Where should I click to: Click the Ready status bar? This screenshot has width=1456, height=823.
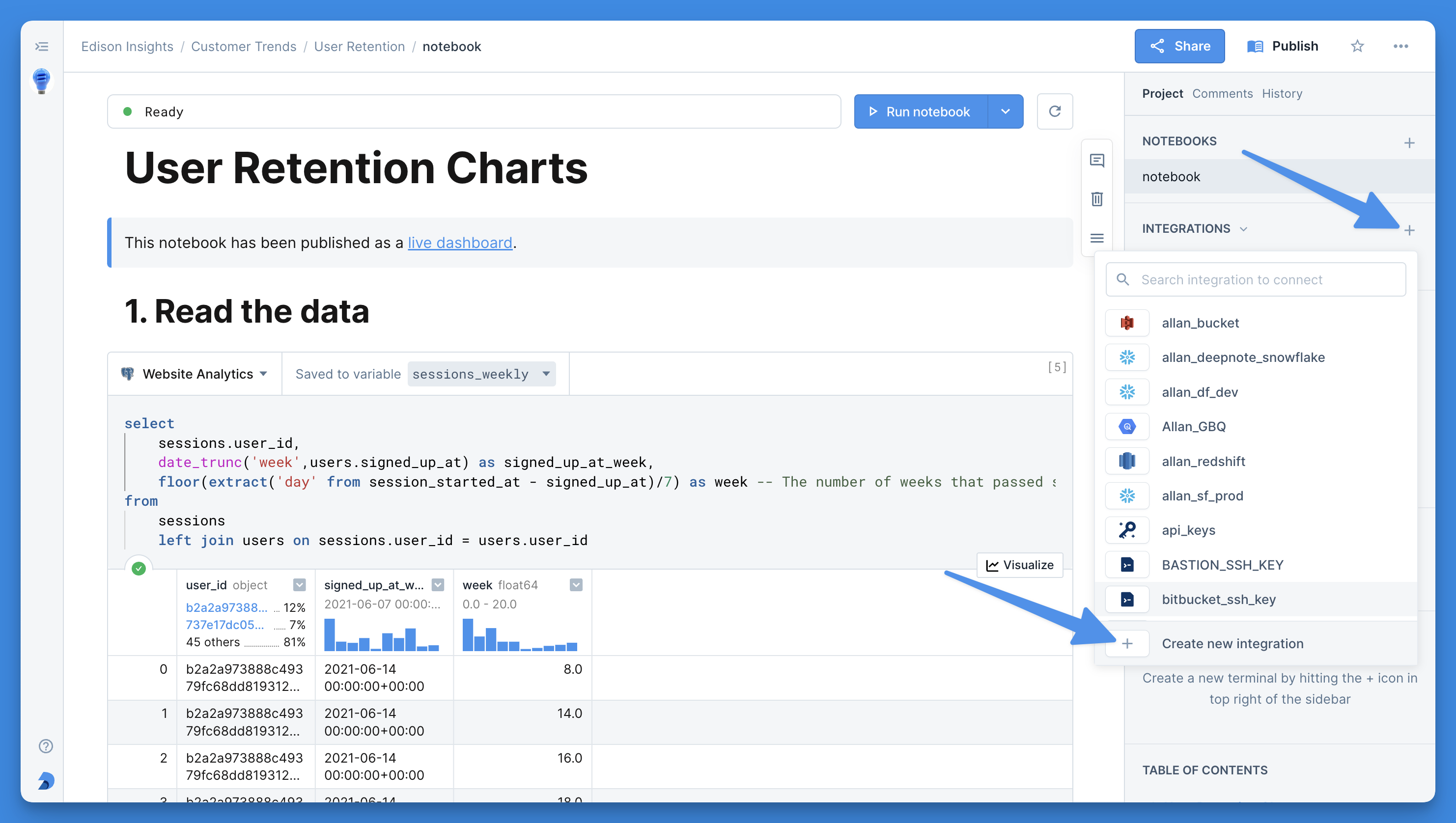pyautogui.click(x=474, y=111)
